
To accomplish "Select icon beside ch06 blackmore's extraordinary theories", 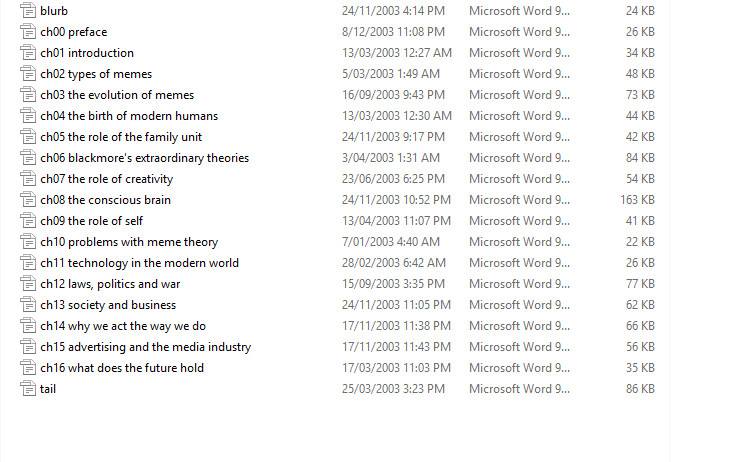I will click(x=27, y=158).
